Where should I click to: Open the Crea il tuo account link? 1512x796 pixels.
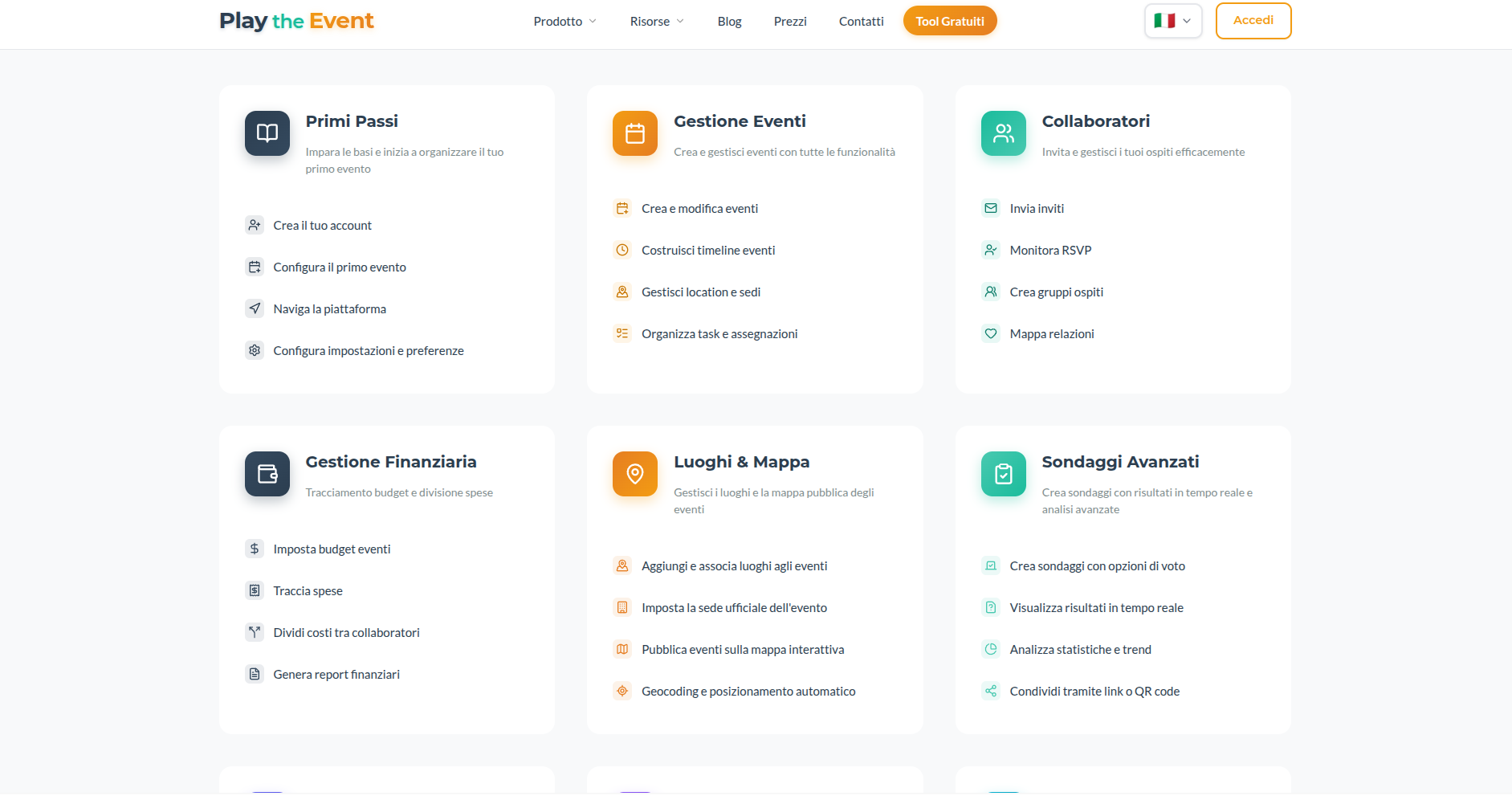pos(322,226)
